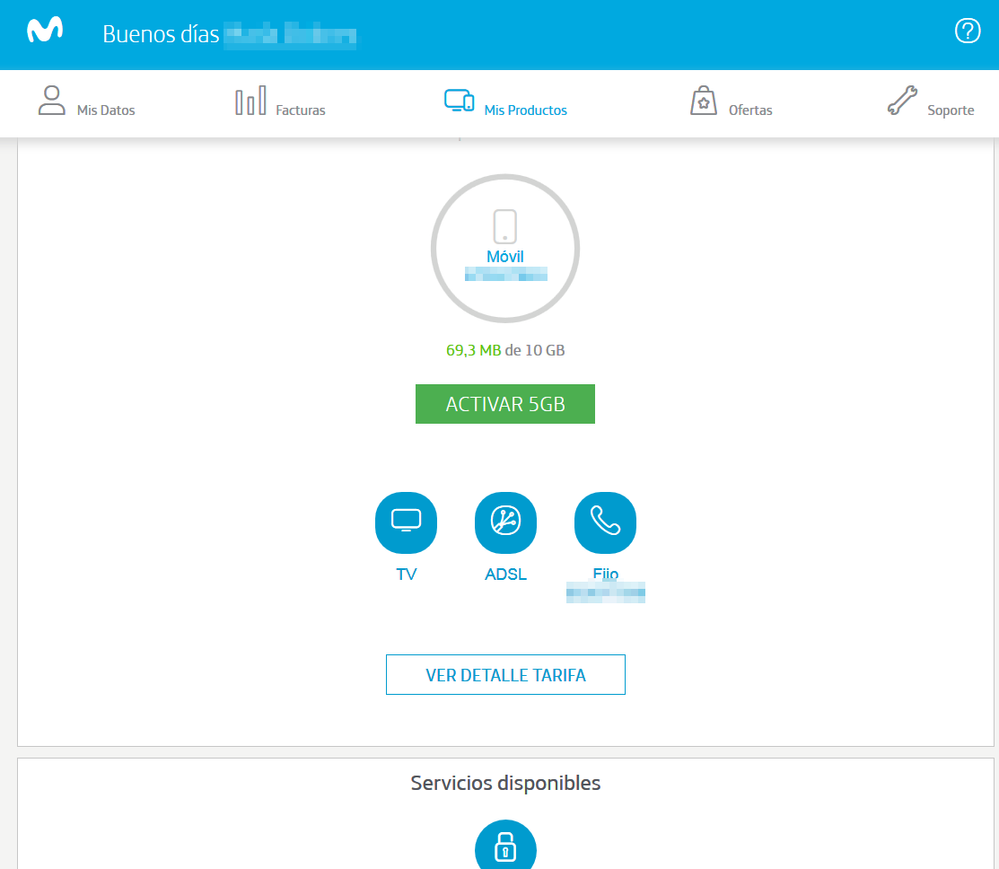
Task: Click the VER DETALLE TARIFA button
Action: coord(505,675)
